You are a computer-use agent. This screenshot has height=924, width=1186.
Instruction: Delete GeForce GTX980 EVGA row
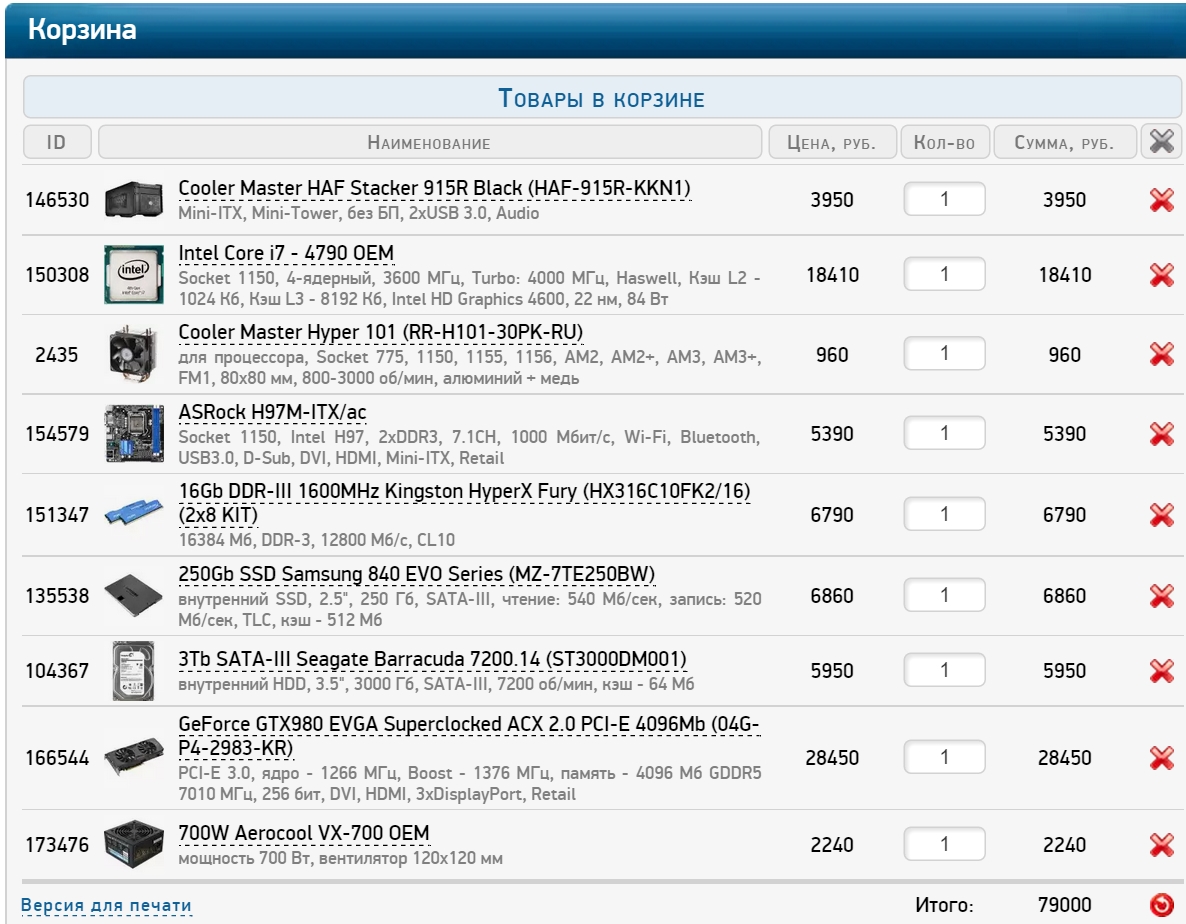1161,758
